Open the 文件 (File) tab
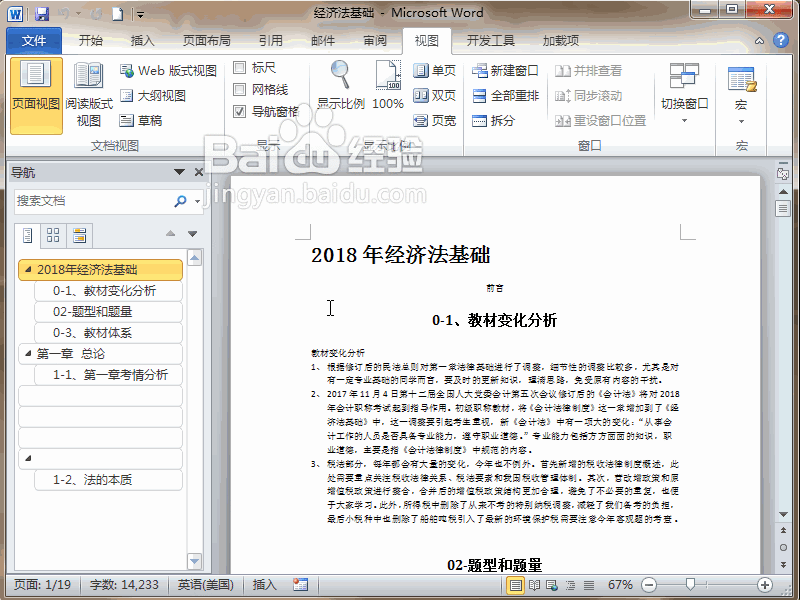 [34, 41]
